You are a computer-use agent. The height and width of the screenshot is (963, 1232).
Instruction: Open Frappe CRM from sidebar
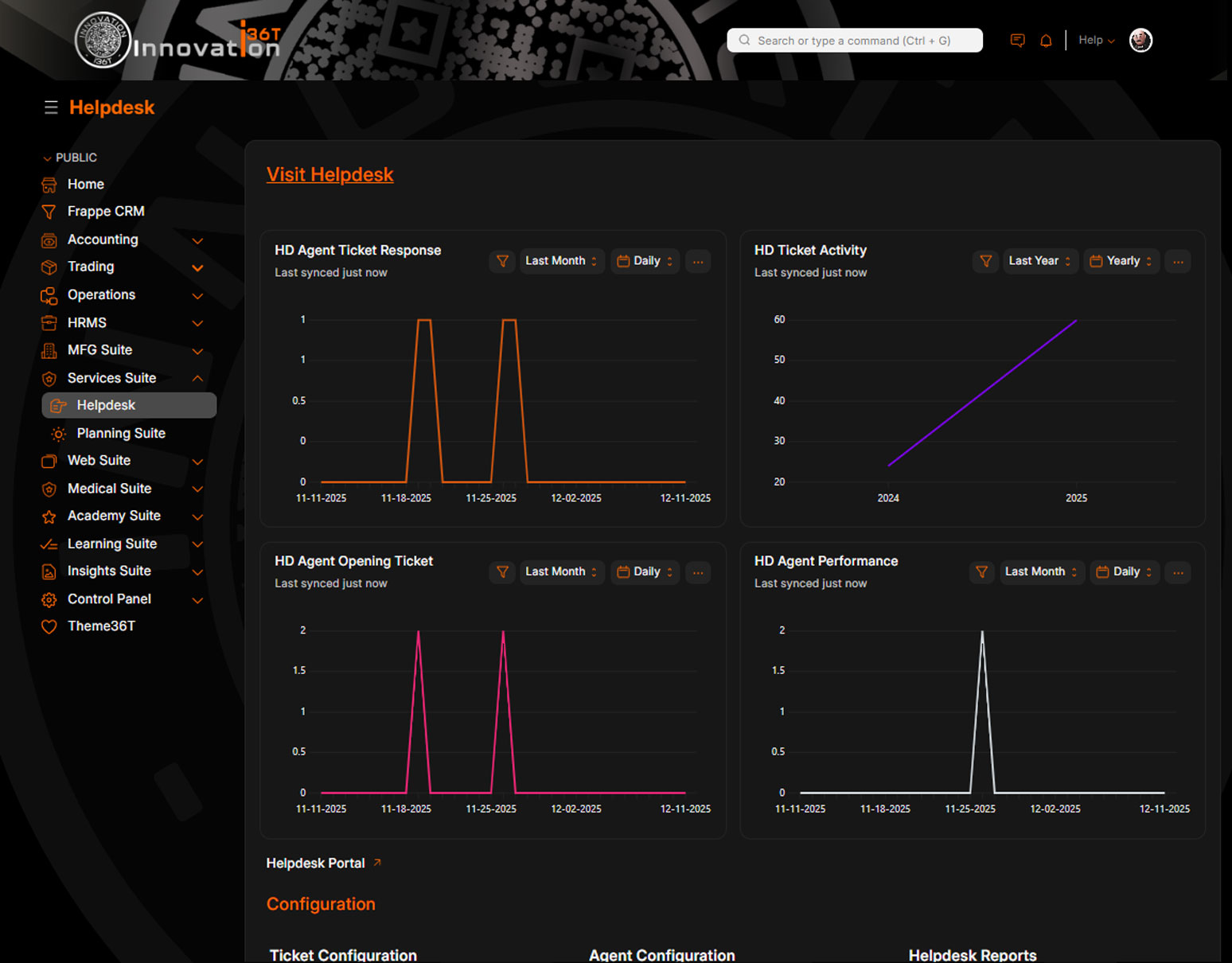106,212
